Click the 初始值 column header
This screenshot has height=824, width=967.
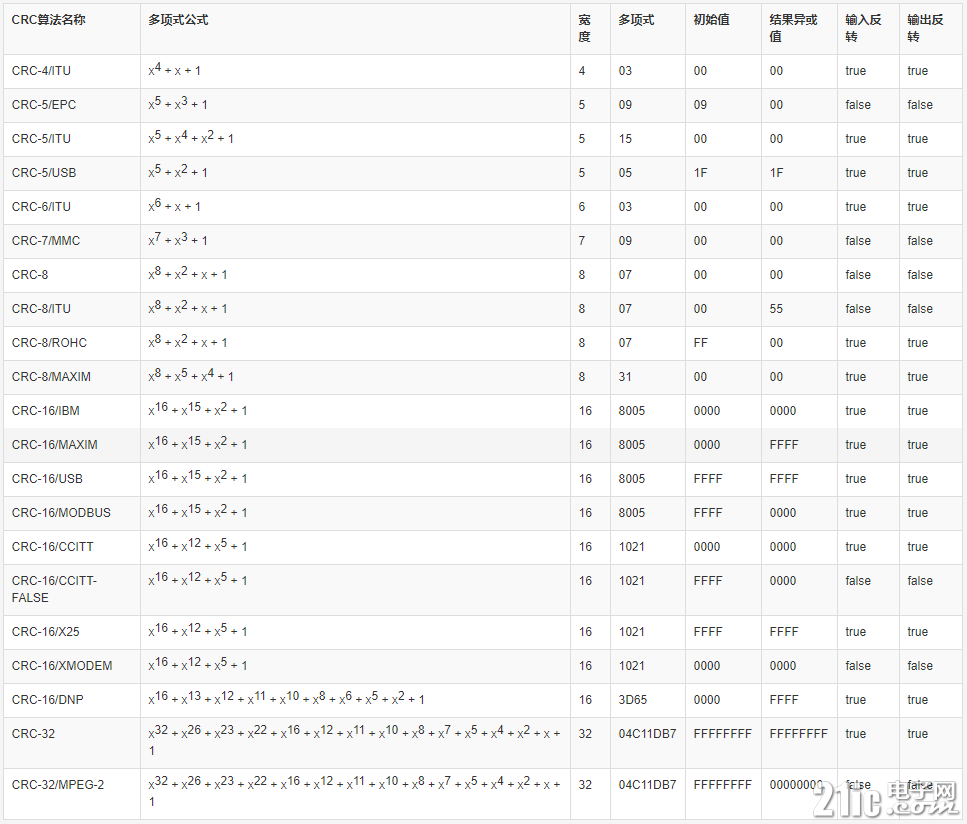[711, 20]
